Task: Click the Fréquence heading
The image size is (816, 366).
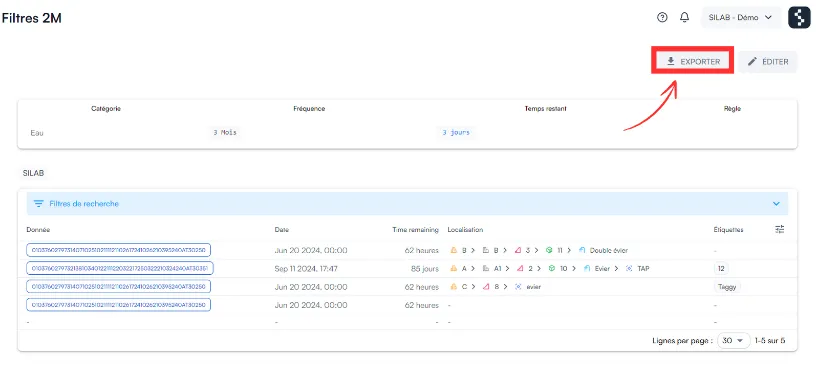Action: [309, 109]
